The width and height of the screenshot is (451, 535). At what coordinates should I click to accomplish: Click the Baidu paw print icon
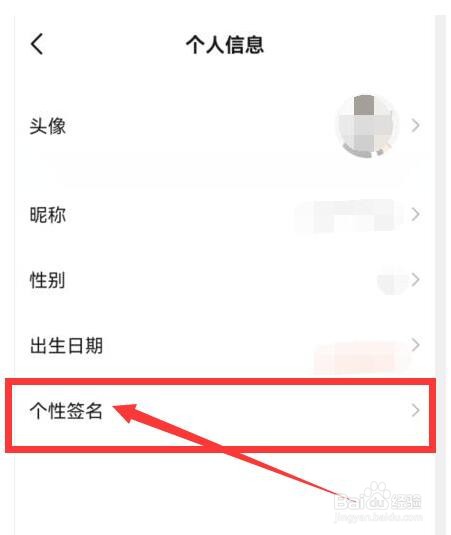click(375, 495)
